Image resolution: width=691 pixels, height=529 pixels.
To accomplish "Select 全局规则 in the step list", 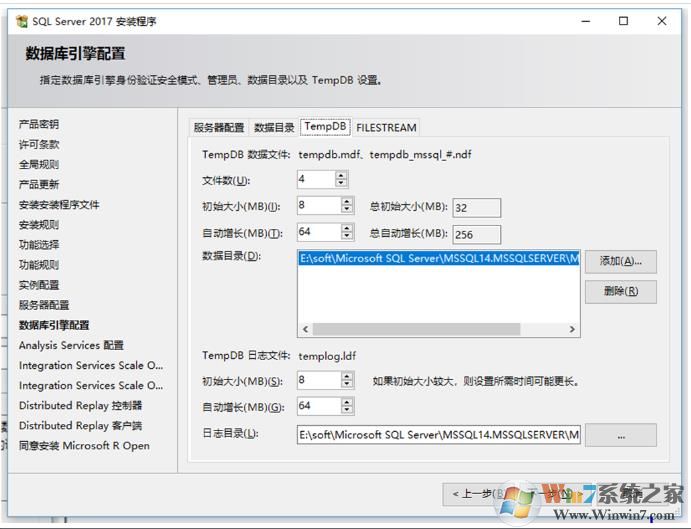I will click(x=39, y=164).
